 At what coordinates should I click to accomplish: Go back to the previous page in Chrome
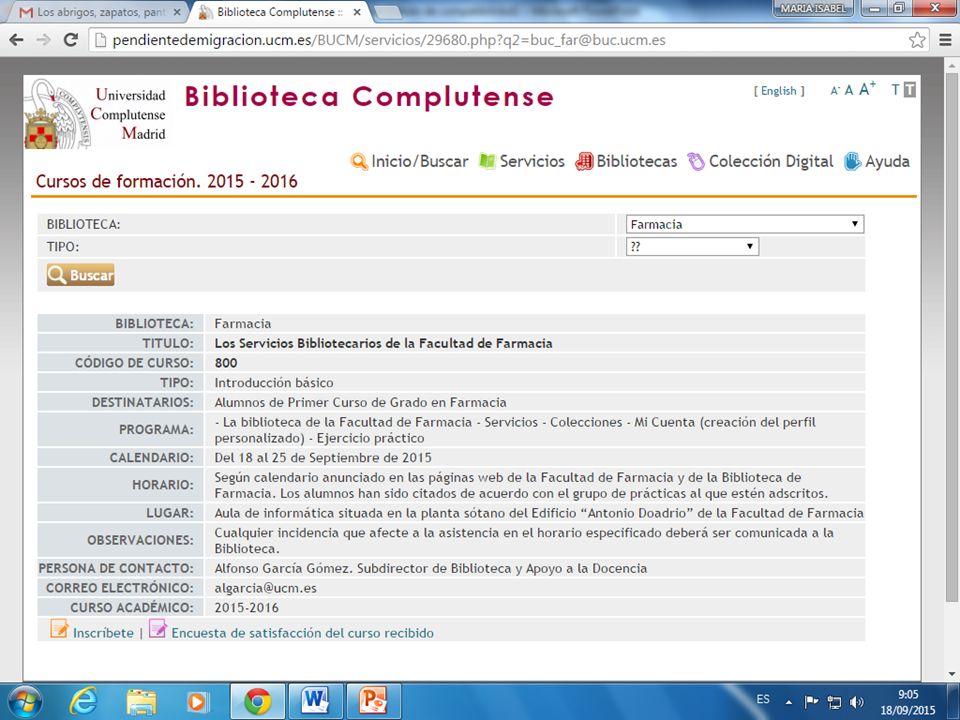point(17,40)
